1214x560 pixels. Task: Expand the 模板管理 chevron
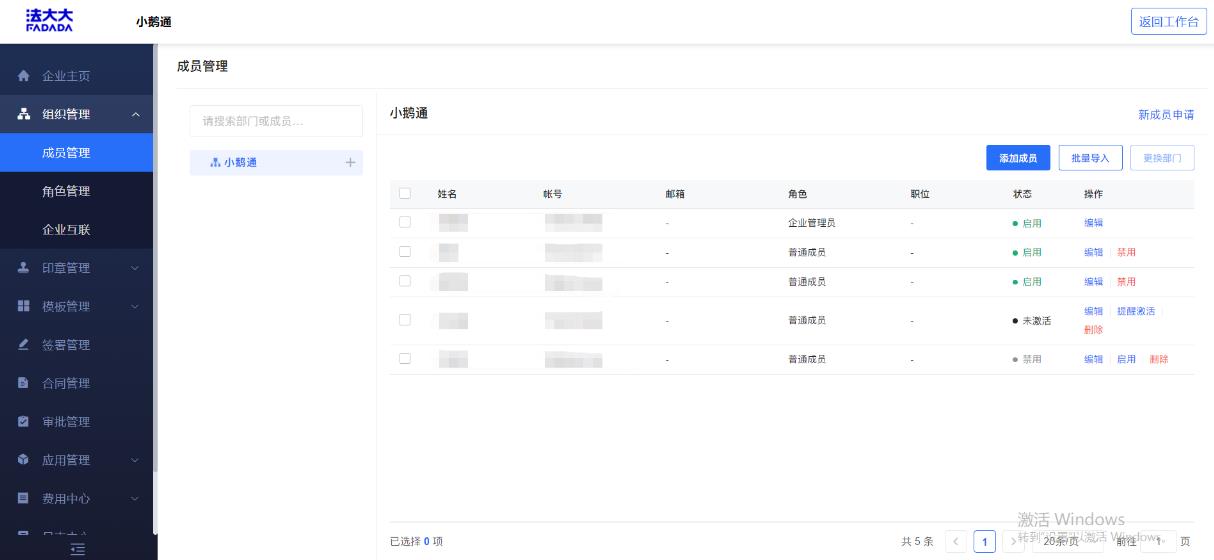pos(136,307)
